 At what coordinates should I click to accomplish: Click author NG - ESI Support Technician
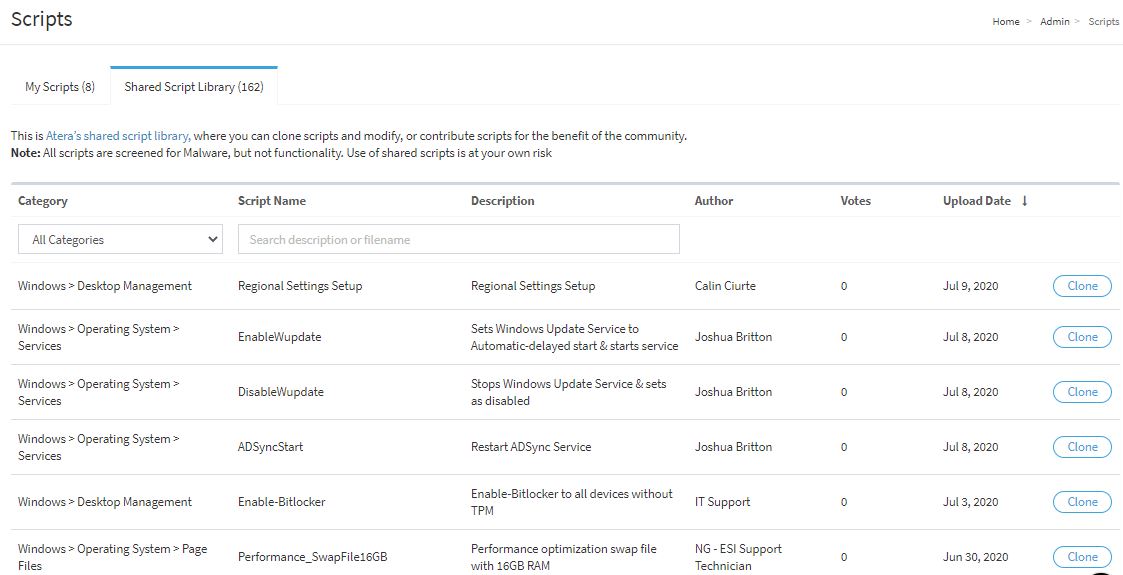(x=738, y=557)
